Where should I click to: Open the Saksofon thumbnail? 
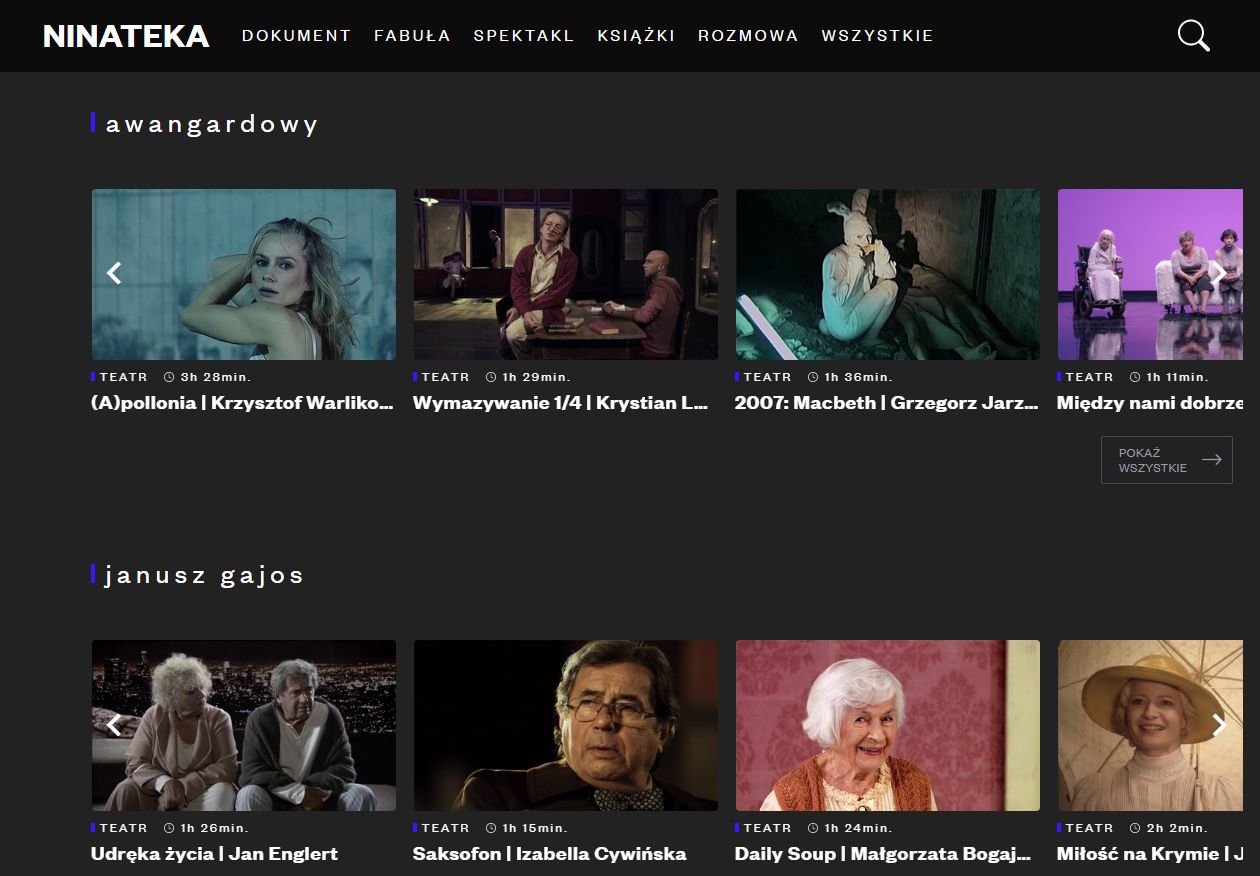[566, 726]
